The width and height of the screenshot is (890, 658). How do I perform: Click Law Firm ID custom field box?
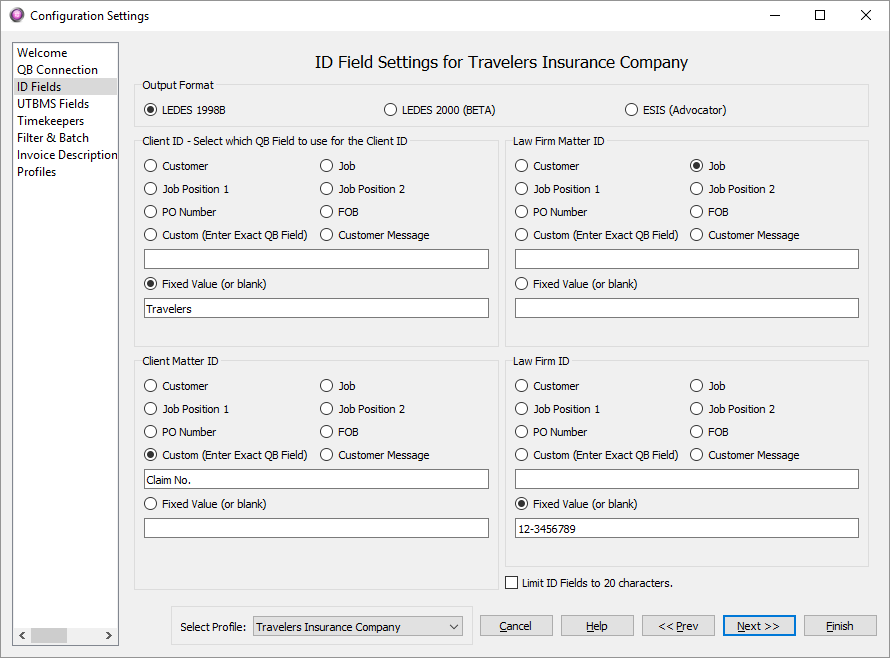687,479
